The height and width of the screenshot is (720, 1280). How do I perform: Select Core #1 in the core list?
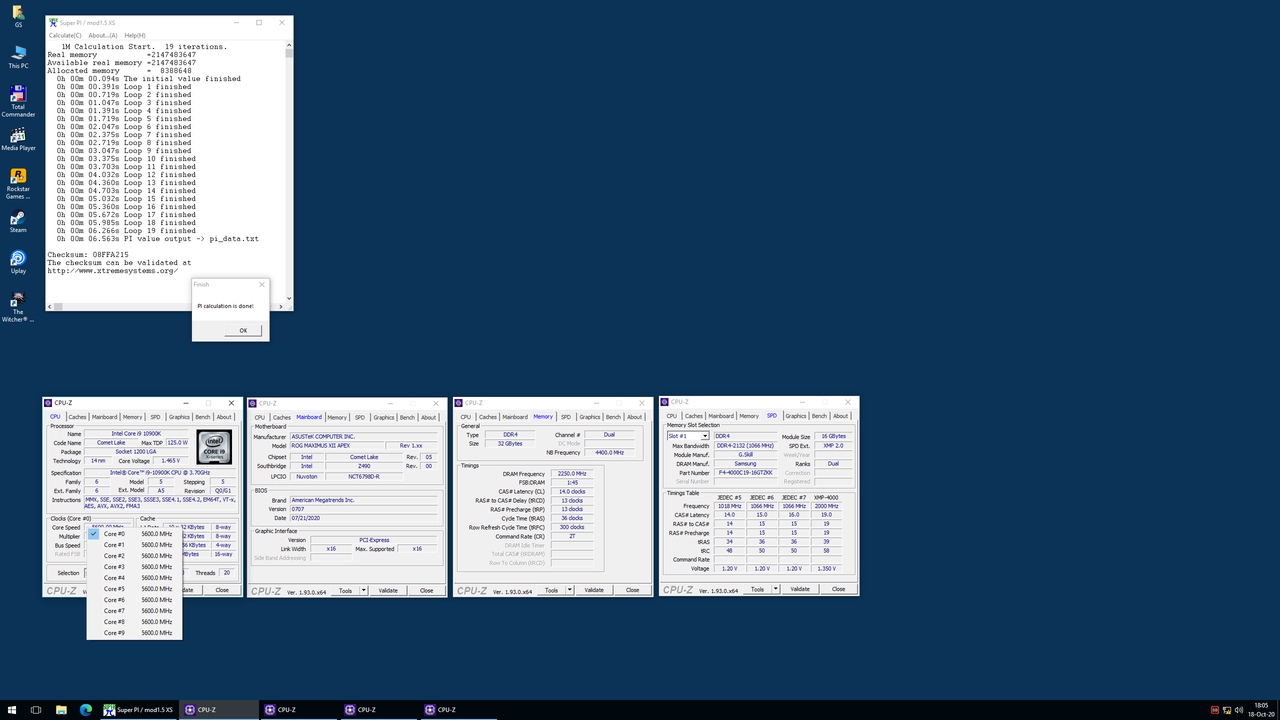(135, 545)
